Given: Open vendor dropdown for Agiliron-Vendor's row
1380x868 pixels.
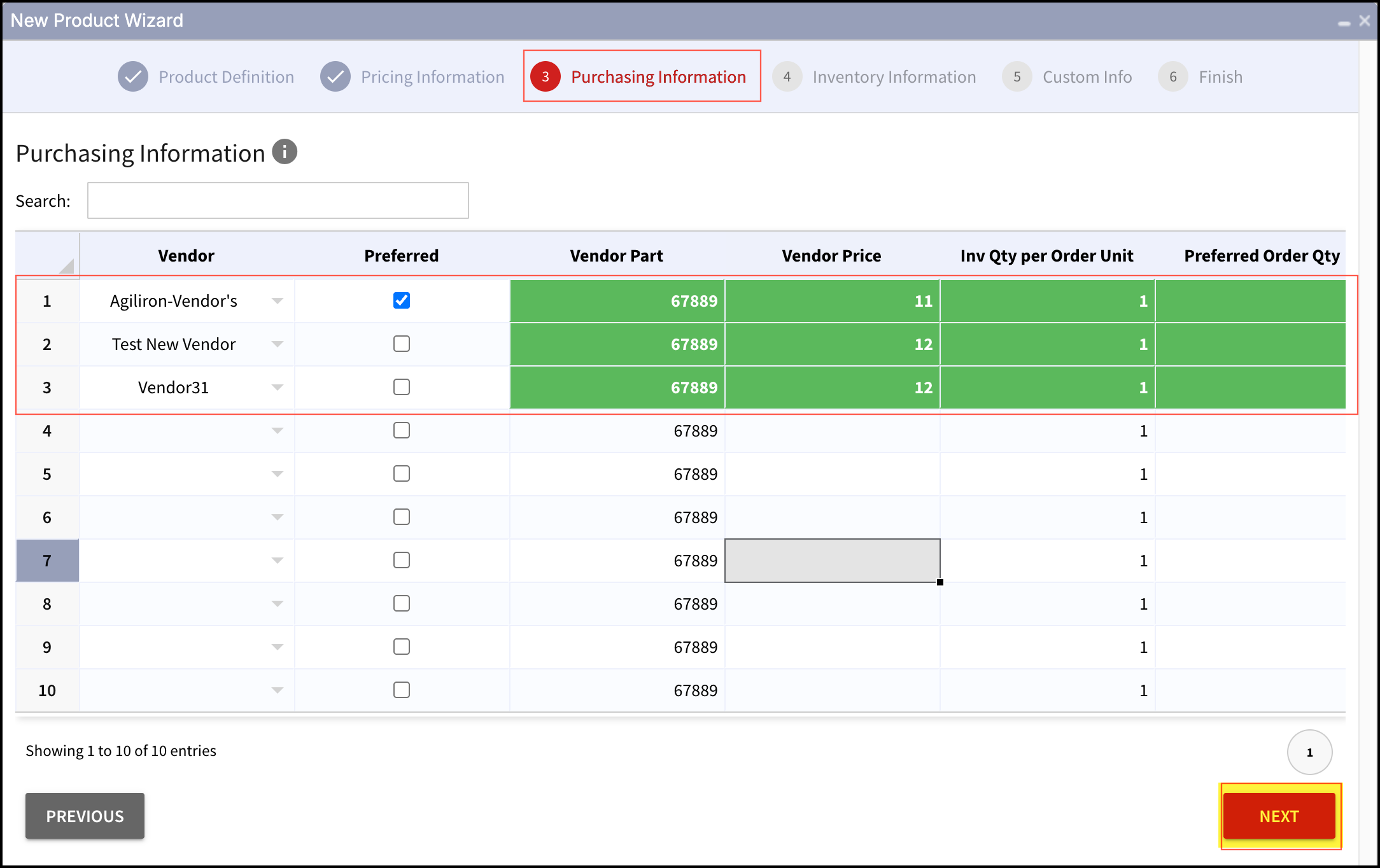Looking at the screenshot, I should coord(278,301).
